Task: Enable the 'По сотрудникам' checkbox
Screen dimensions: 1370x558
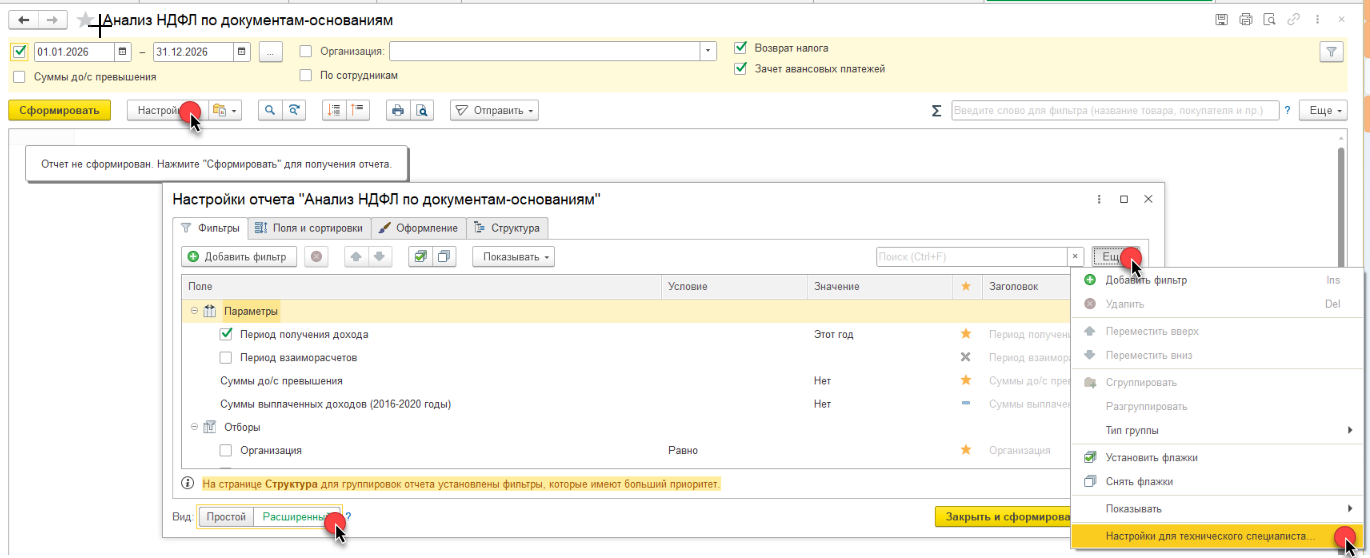Action: (306, 75)
